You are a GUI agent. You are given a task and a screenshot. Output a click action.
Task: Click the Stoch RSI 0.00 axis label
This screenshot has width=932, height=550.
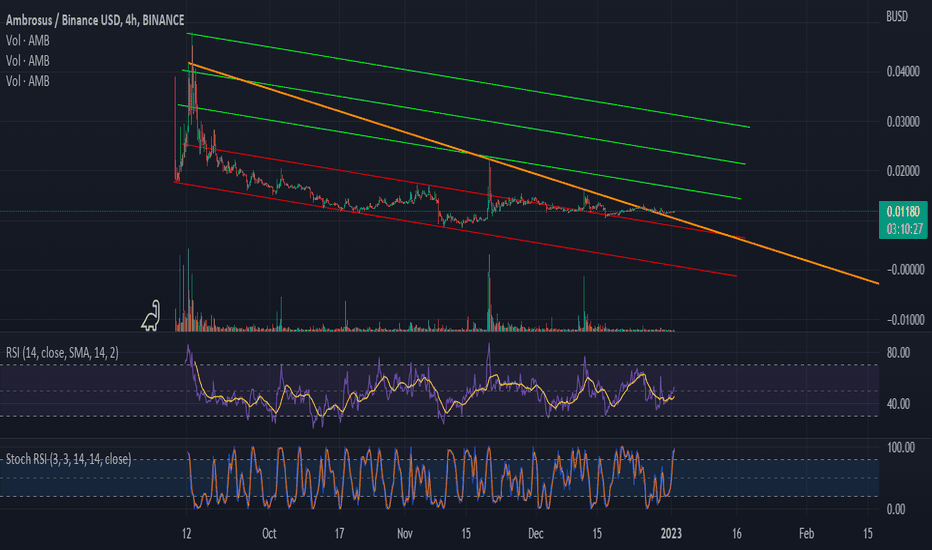click(896, 509)
